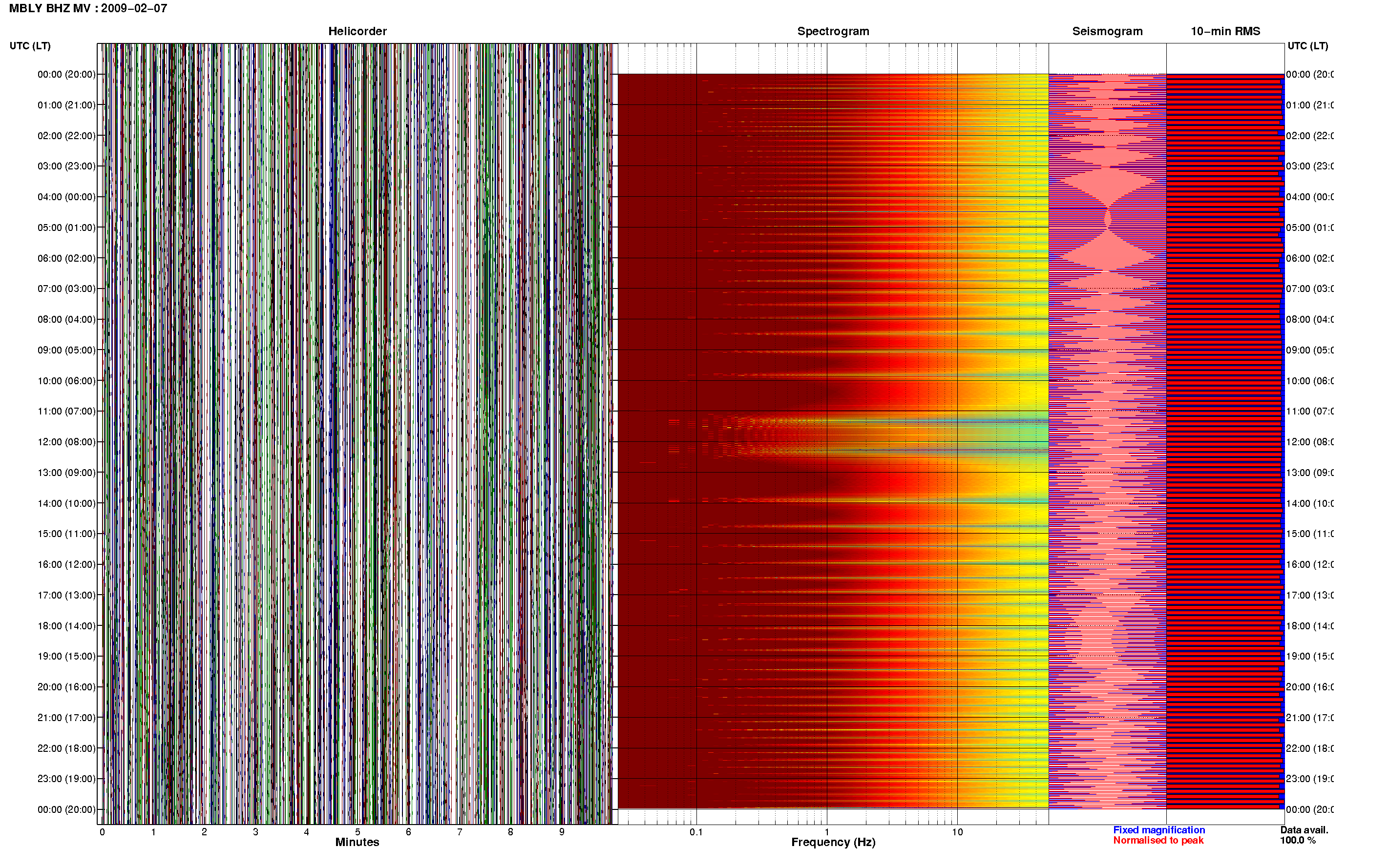The height and width of the screenshot is (868, 1389).
Task: Click the helicorder minute tick label 9
Action: pyautogui.click(x=562, y=832)
